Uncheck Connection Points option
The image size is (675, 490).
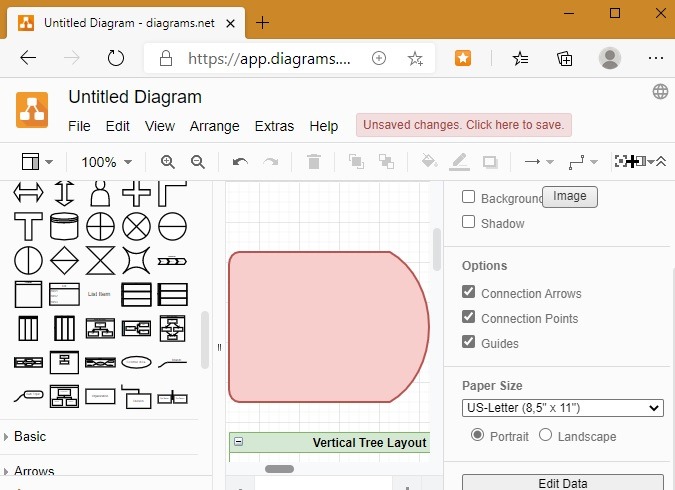(468, 317)
